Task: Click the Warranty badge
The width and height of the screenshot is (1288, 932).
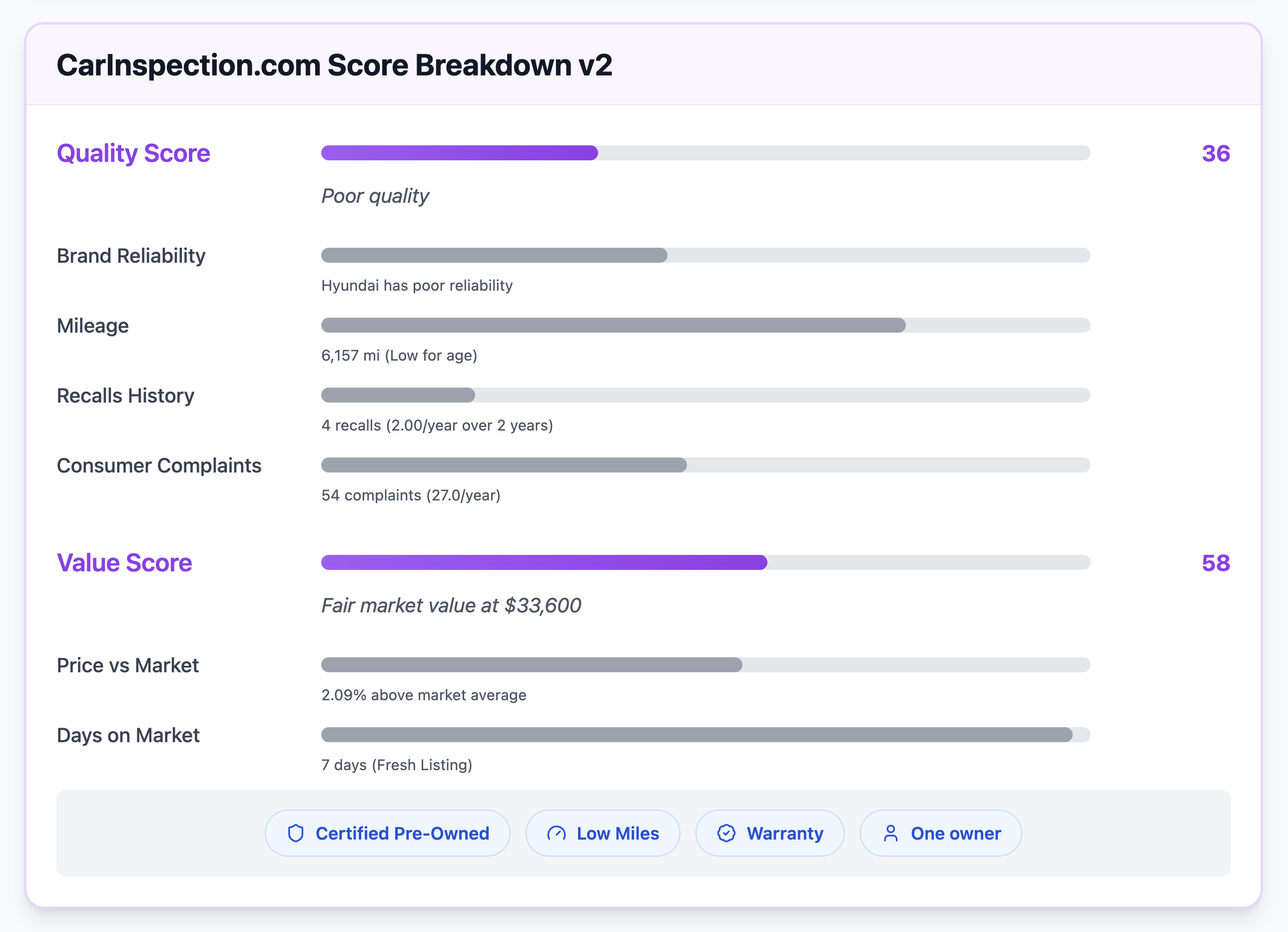Action: pos(770,833)
